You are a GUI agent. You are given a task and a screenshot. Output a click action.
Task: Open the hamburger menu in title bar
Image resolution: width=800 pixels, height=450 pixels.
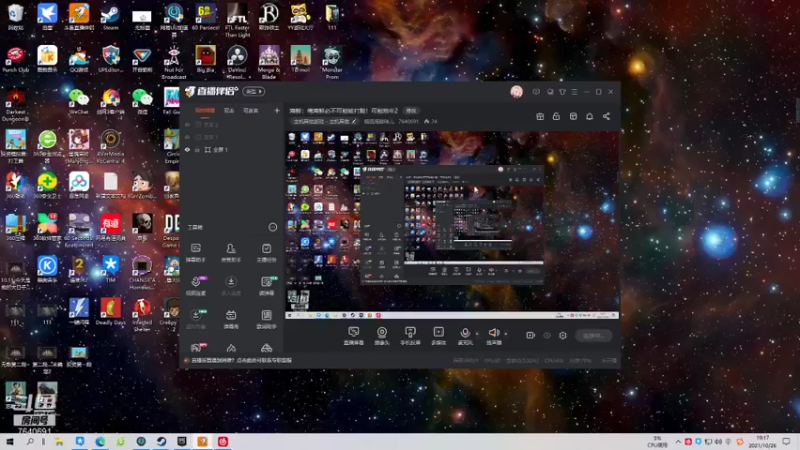click(x=574, y=92)
